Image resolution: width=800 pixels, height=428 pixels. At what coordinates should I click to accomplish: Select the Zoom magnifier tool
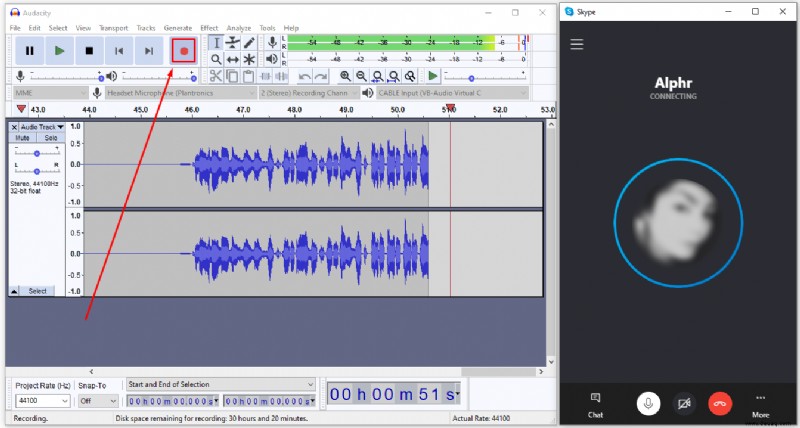(216, 60)
